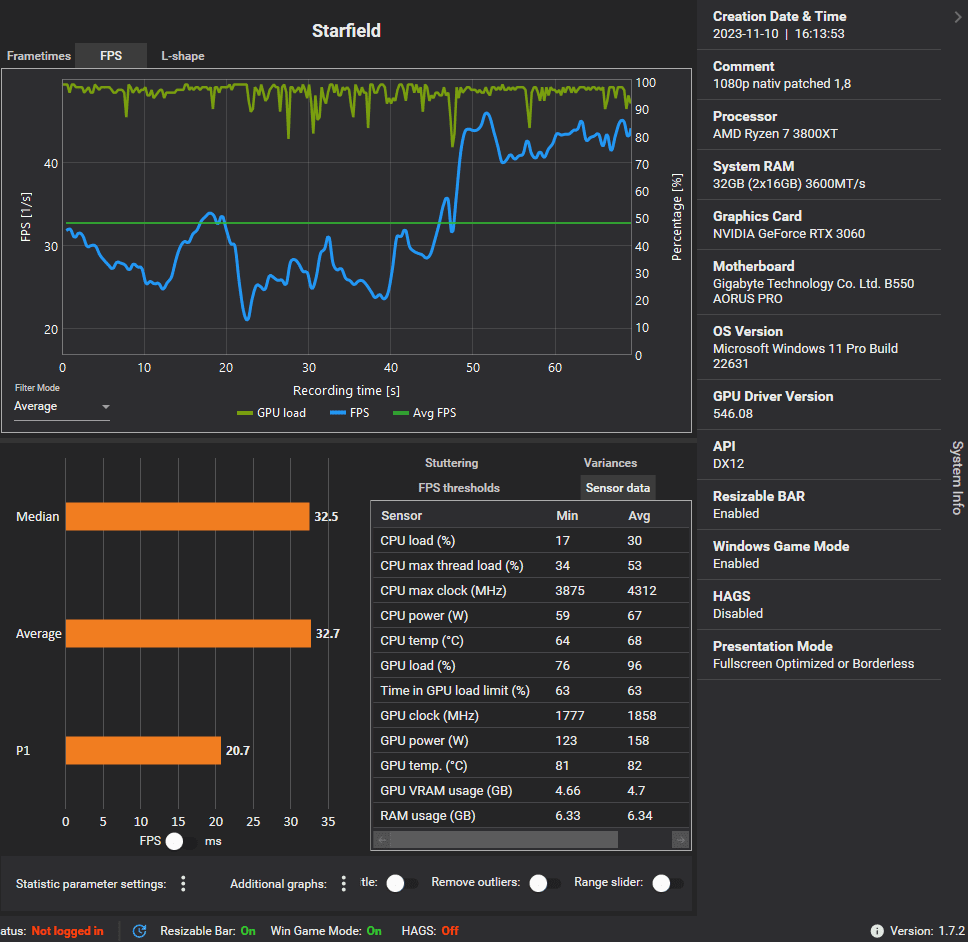Open Additional graphs menu dots
Viewport: 968px width, 942px height.
(x=343, y=884)
